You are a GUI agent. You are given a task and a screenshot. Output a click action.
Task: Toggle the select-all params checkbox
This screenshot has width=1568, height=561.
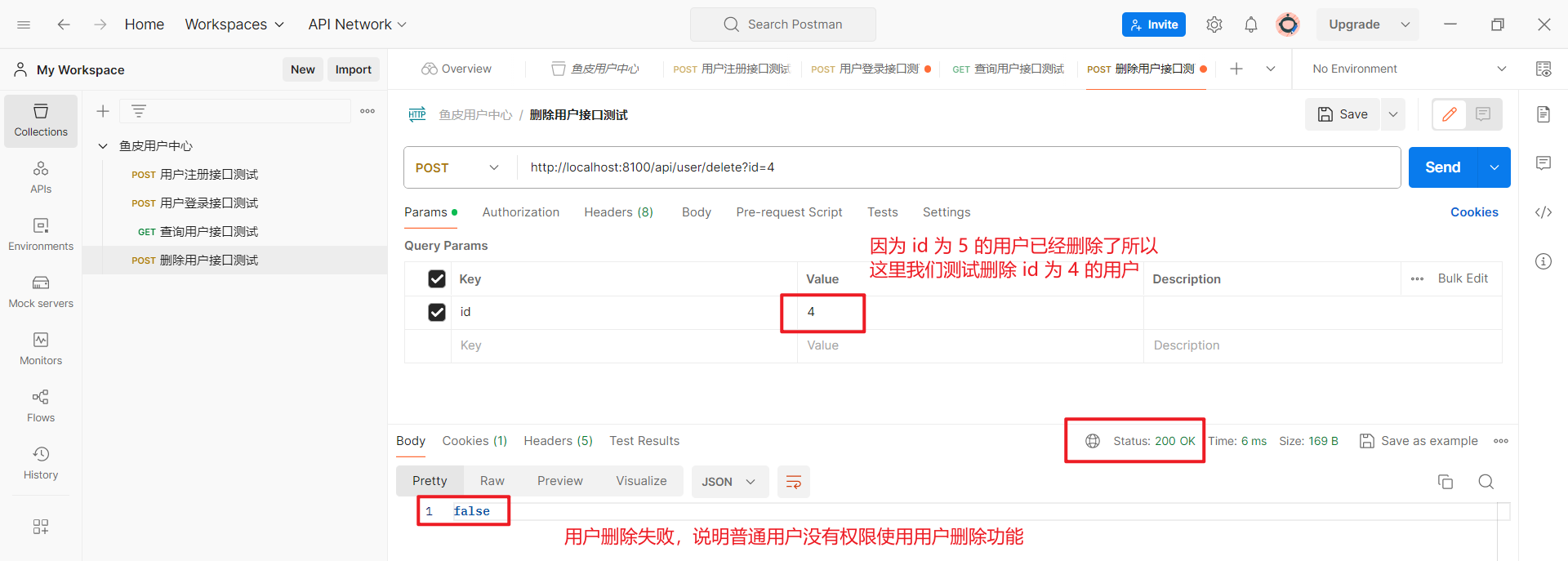tap(437, 279)
